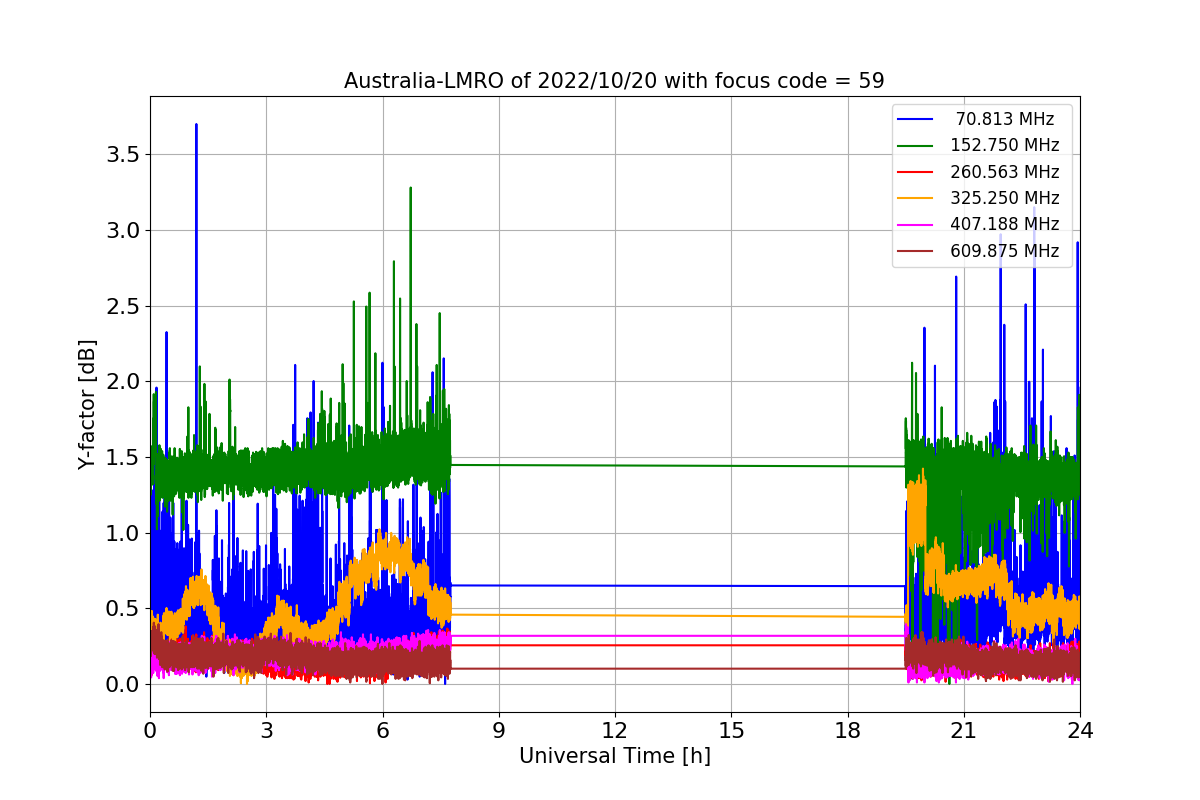Click the green legend line sample
Image resolution: width=1200 pixels, height=800 pixels.
point(916,146)
